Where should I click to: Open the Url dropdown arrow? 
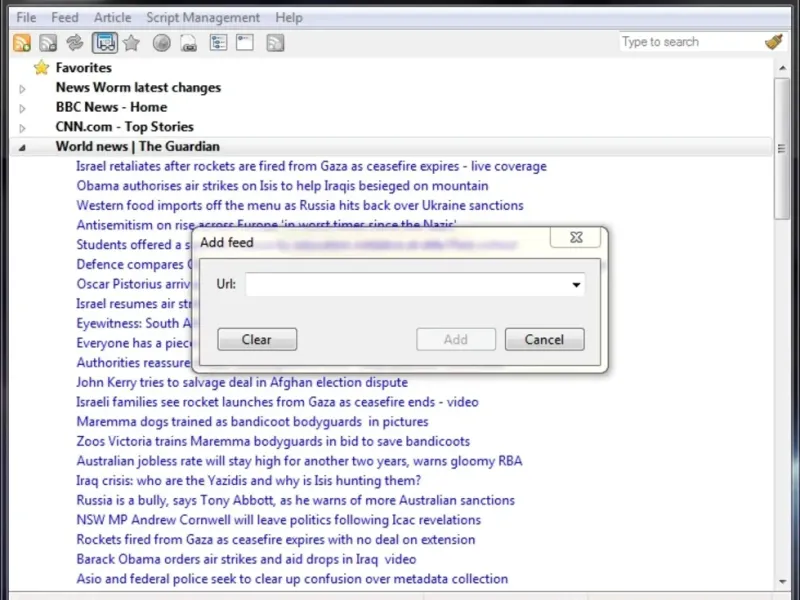576,285
